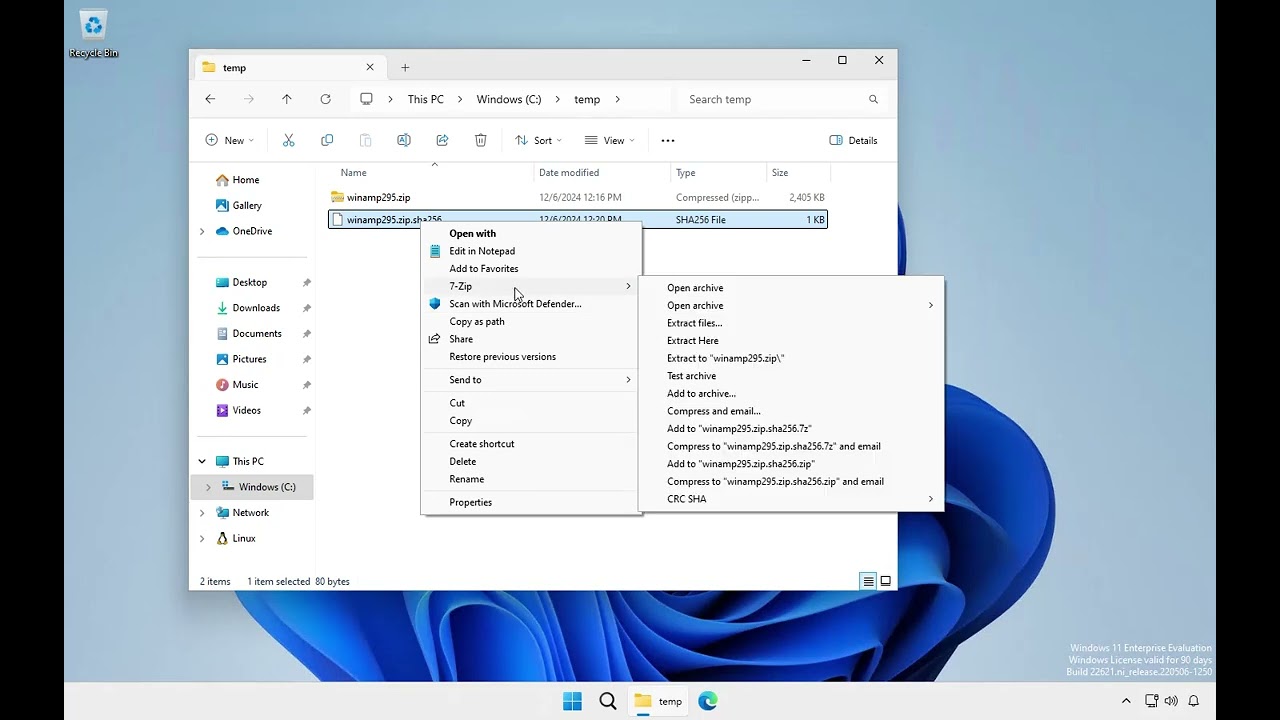Viewport: 1280px width, 720px height.
Task: Open the Sort dropdown
Action: 538,140
